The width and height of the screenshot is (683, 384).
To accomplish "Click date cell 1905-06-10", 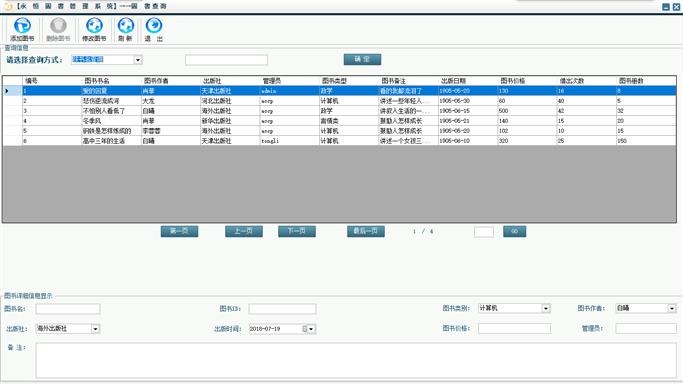I will point(467,141).
